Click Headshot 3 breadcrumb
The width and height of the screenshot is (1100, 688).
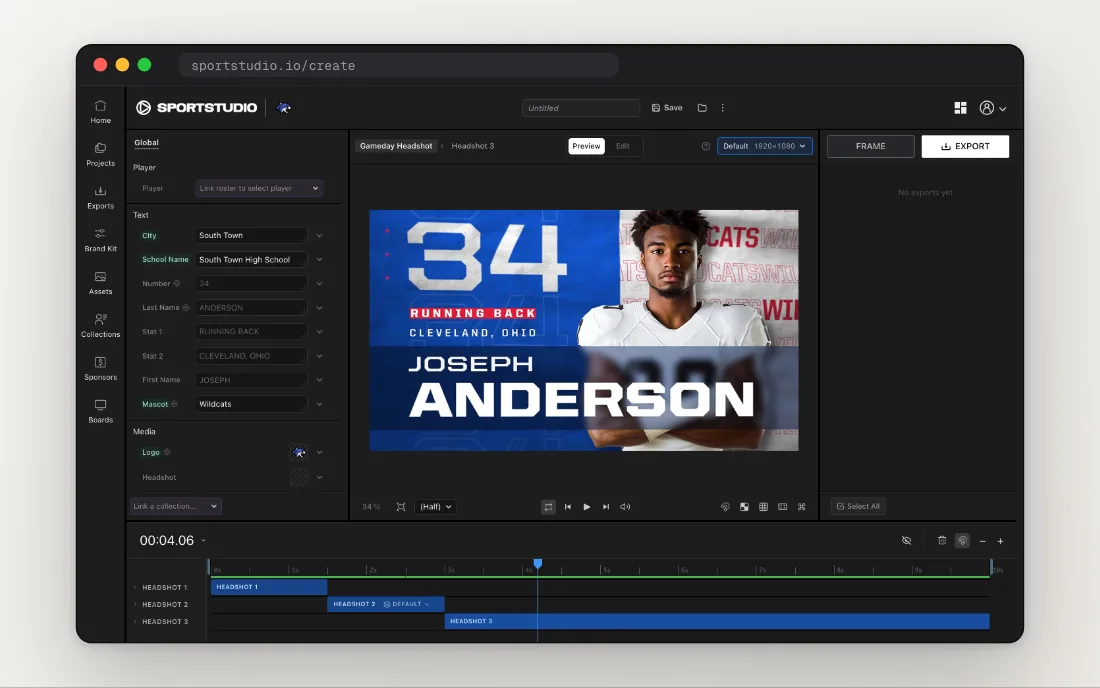pos(473,147)
